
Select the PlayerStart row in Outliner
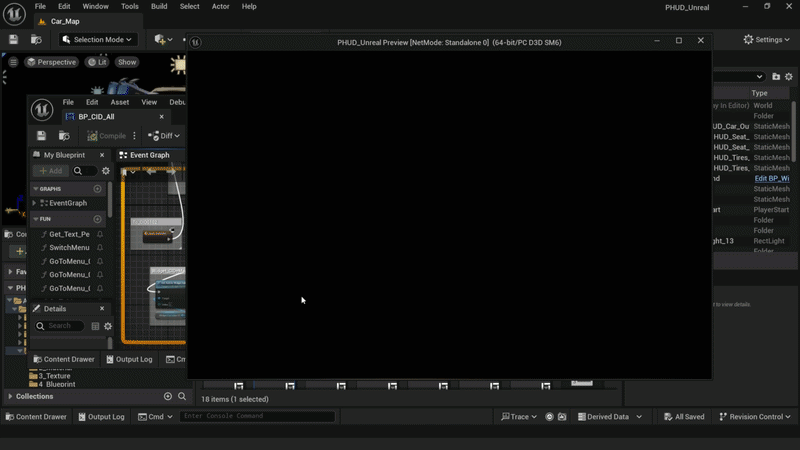pos(750,210)
